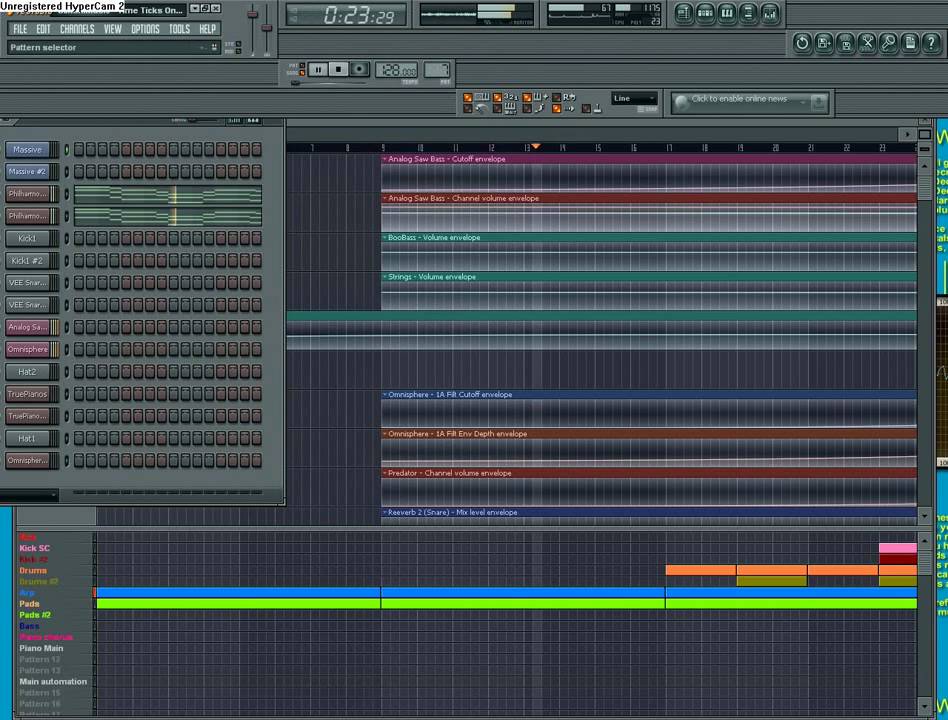The image size is (948, 720).
Task: Toggle the step editing checkbox
Action: [527, 109]
